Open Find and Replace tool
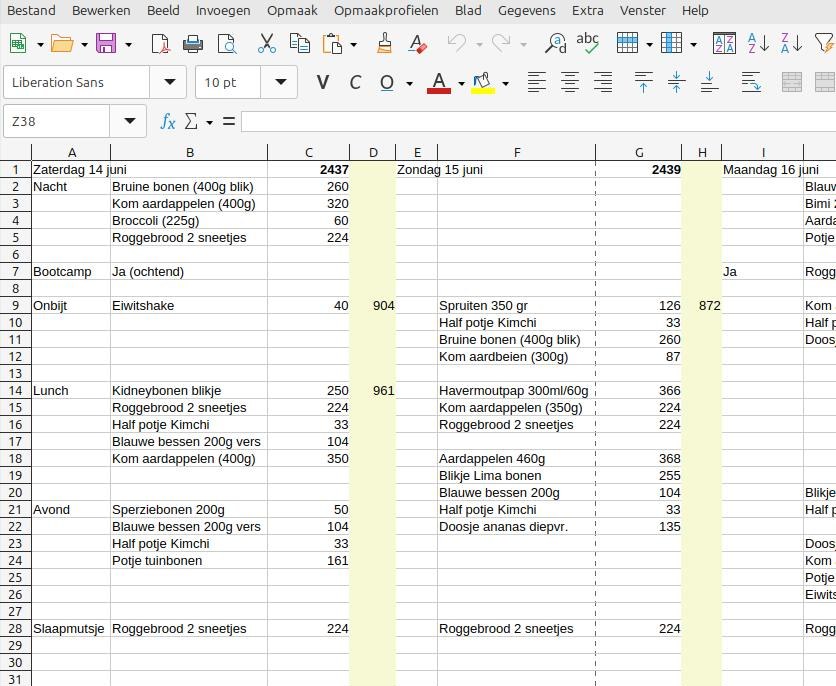 coord(555,44)
